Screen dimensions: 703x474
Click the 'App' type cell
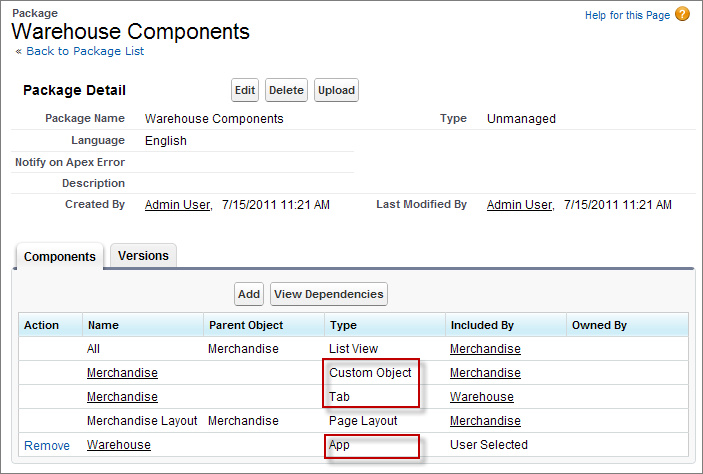point(339,445)
